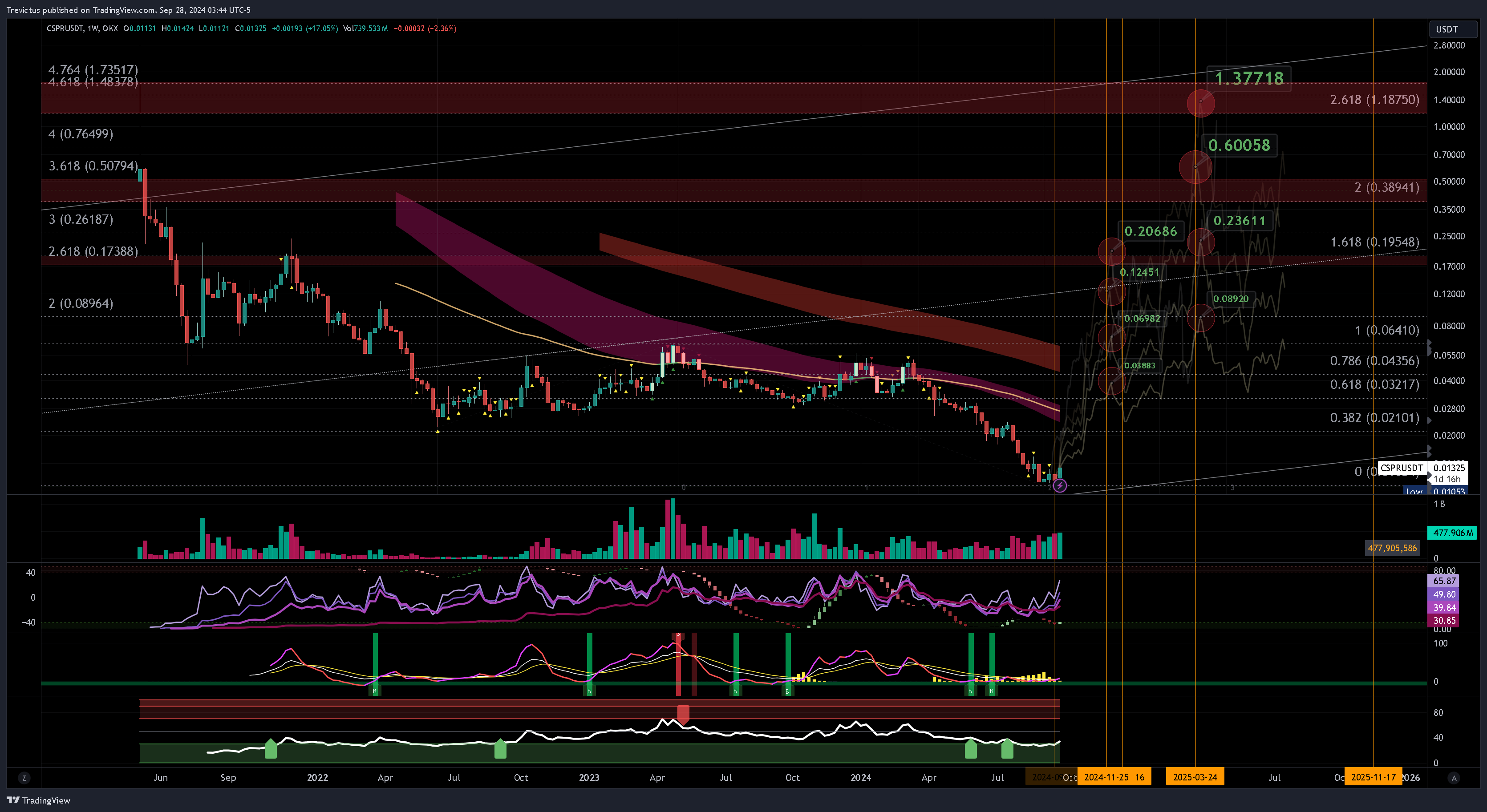Click the close value C0.01325 in header
The height and width of the screenshot is (812, 1487).
[251, 28]
